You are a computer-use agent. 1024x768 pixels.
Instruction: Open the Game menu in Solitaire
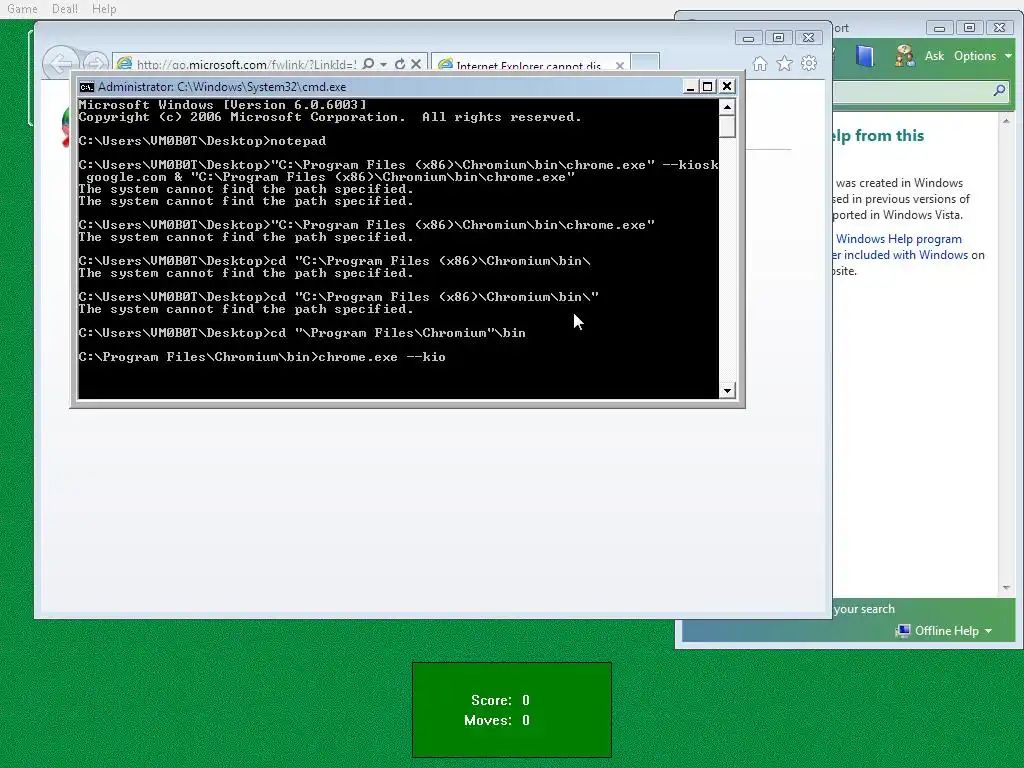[22, 9]
